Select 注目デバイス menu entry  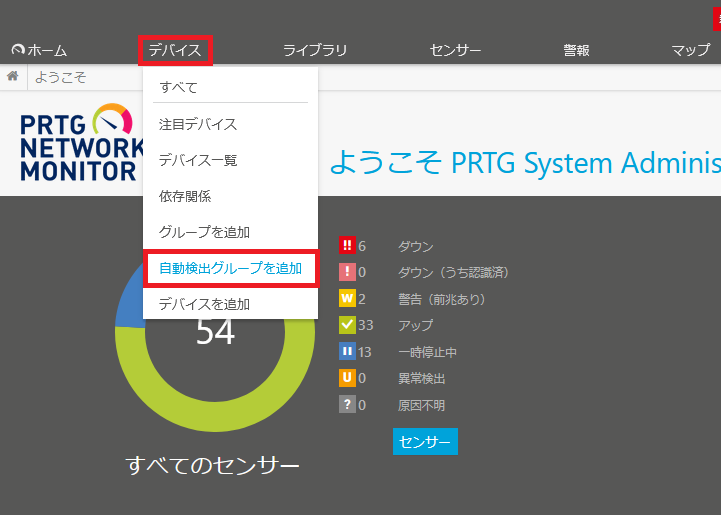tap(230, 124)
